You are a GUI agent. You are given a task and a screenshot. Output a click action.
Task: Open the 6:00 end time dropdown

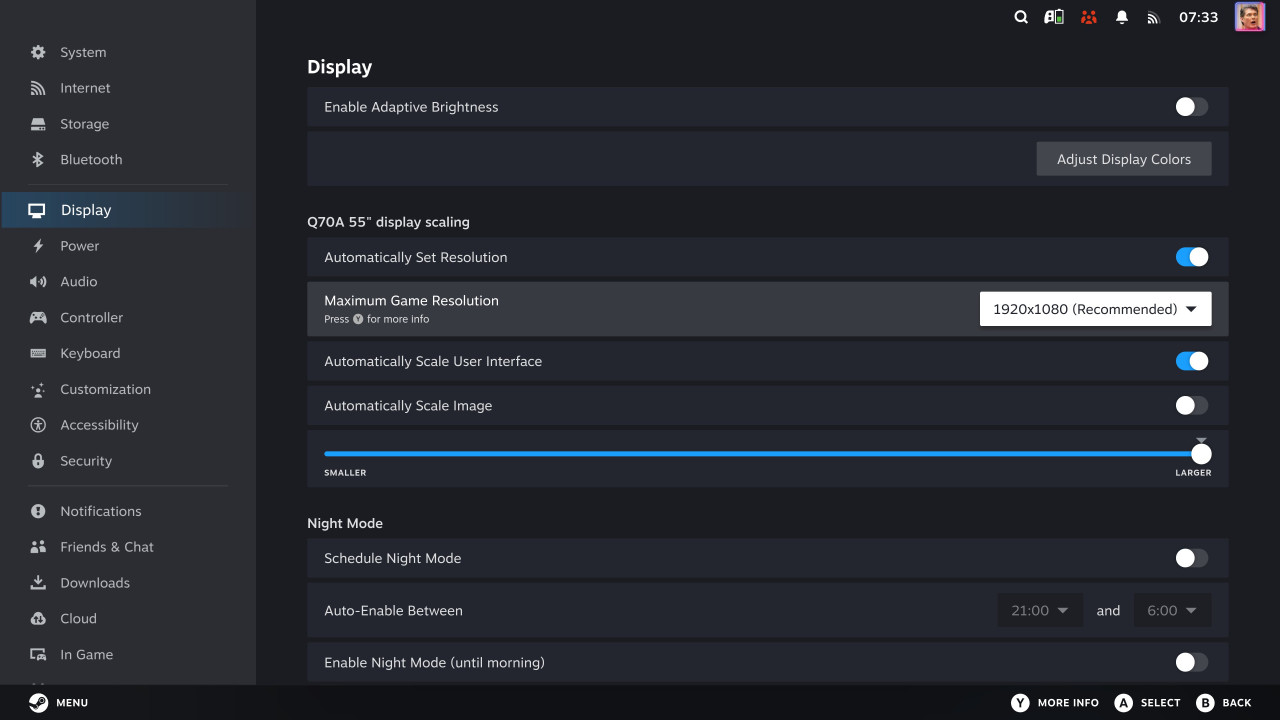pos(1172,610)
